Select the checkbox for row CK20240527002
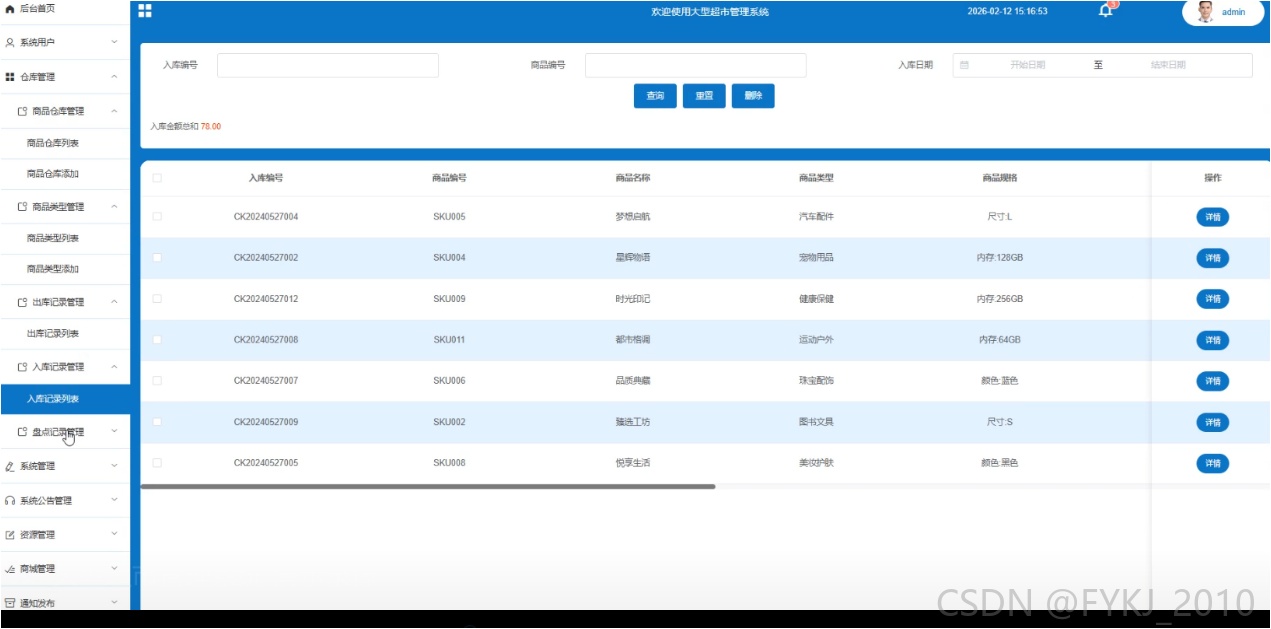Screen dimensions: 1271x629 click(x=157, y=258)
